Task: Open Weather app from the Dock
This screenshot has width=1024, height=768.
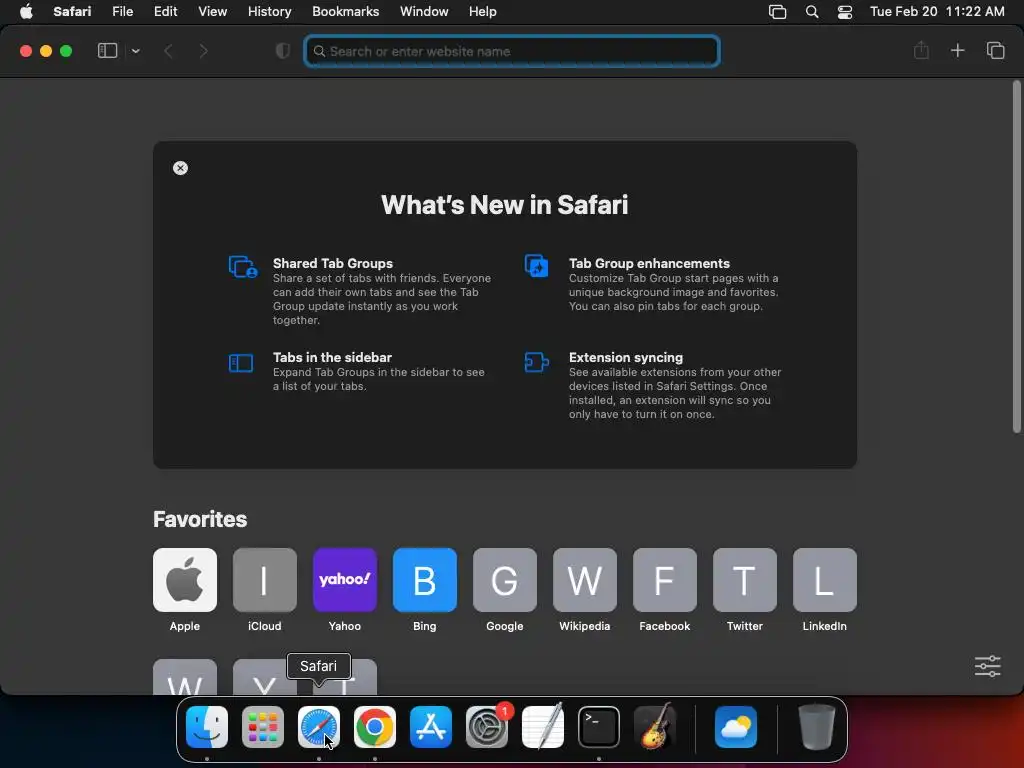Action: (x=736, y=726)
